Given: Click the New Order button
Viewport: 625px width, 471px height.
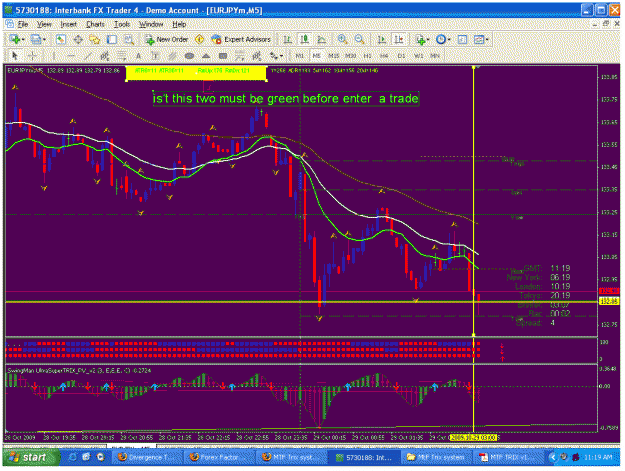Looking at the screenshot, I should pyautogui.click(x=167, y=39).
